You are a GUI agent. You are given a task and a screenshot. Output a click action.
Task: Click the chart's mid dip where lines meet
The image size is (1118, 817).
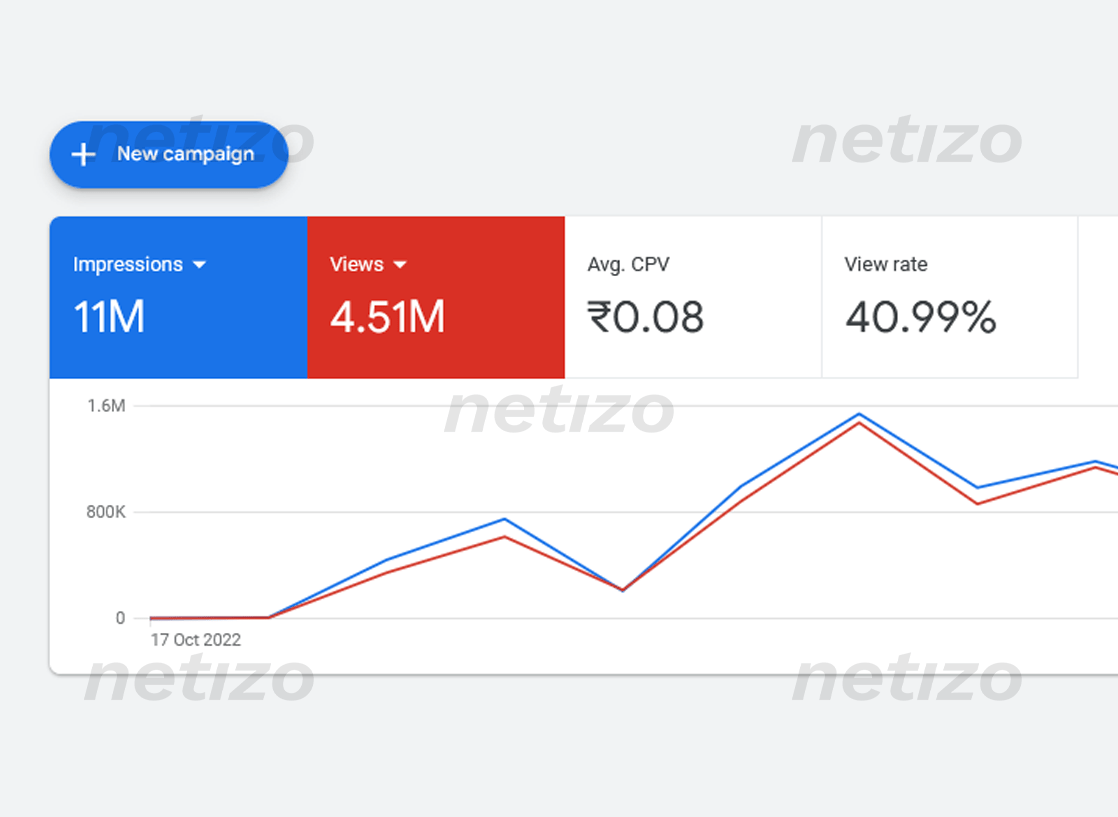(622, 590)
